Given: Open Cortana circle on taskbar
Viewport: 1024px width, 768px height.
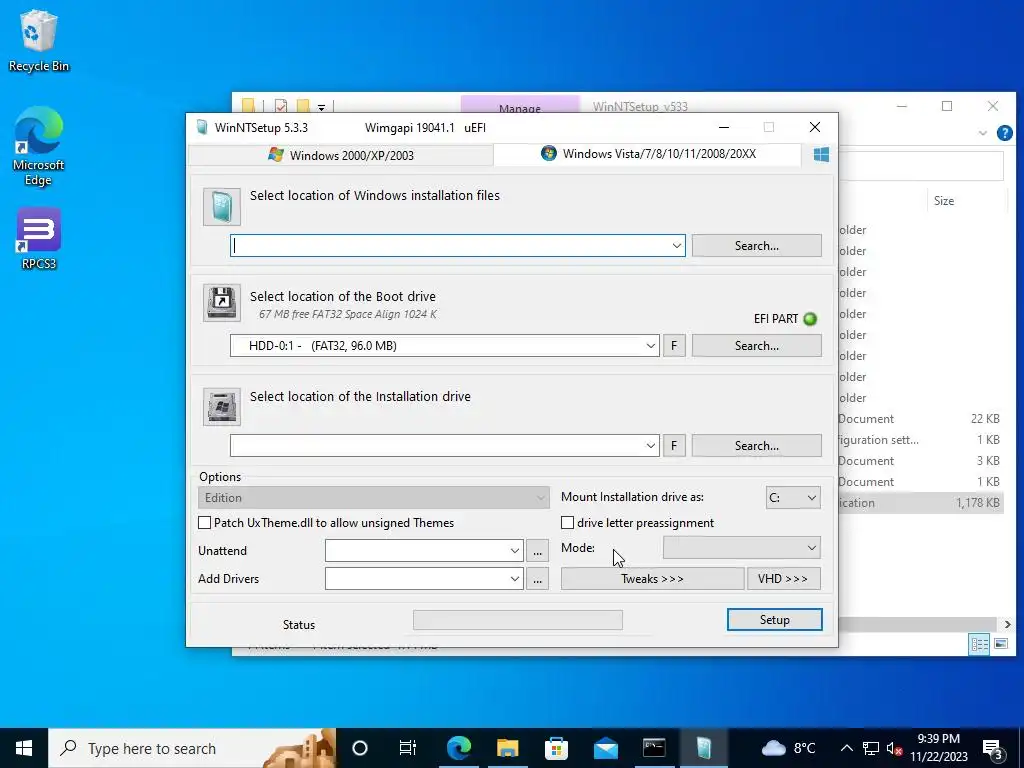Looking at the screenshot, I should pyautogui.click(x=360, y=748).
